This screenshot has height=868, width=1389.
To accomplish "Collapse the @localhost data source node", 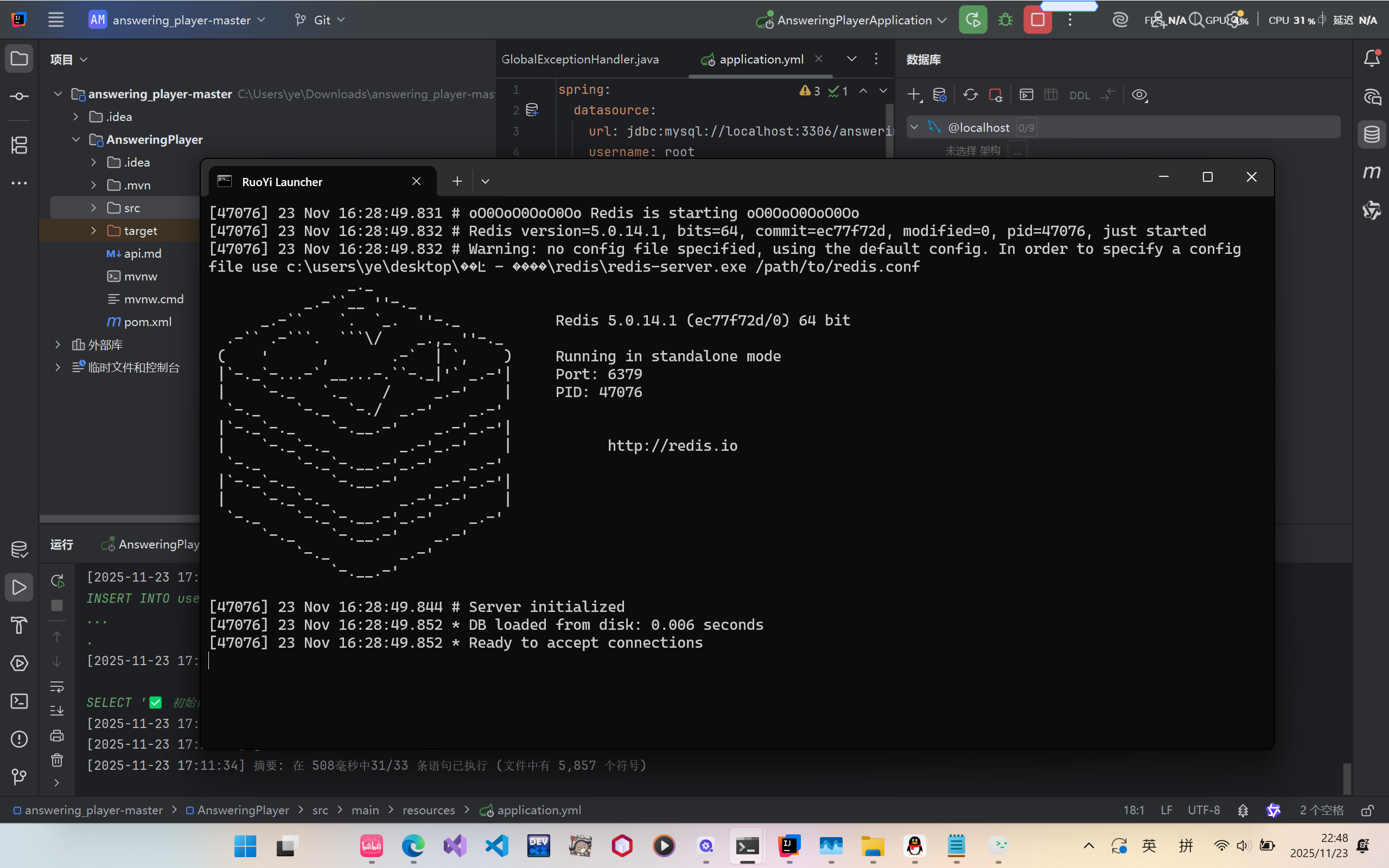I will pos(914,127).
